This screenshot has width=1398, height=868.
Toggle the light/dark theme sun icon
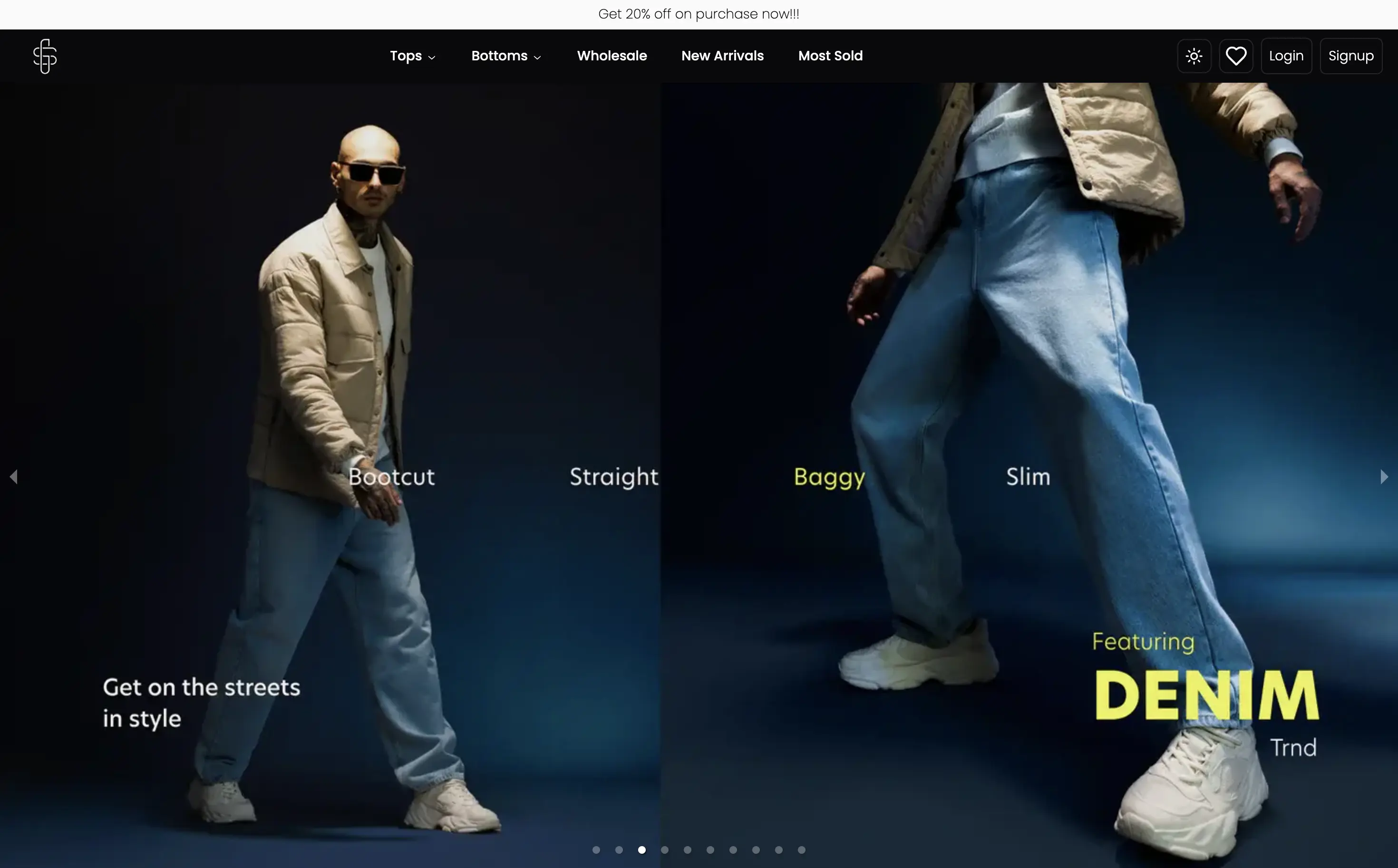(1194, 56)
